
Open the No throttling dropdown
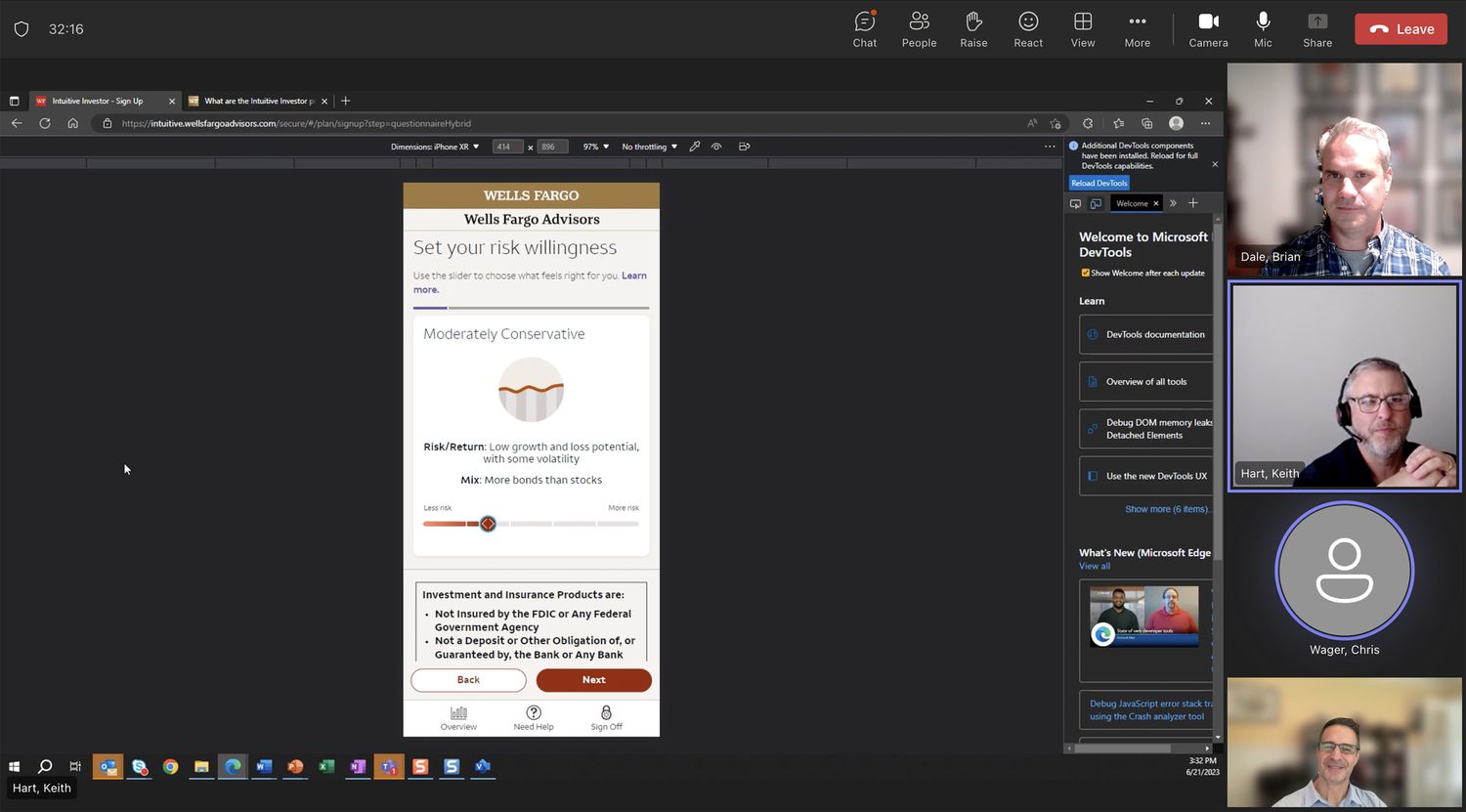coord(650,147)
